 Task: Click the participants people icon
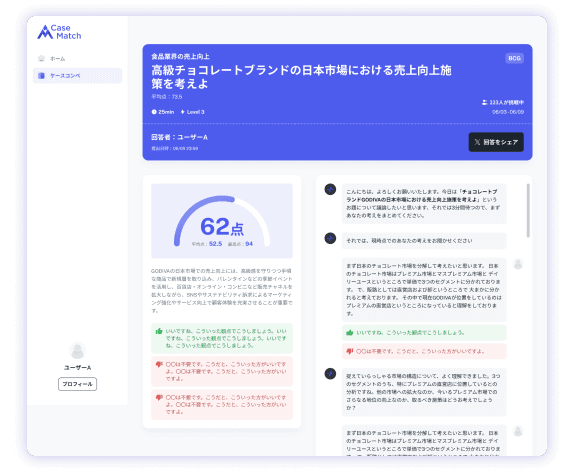tap(485, 103)
